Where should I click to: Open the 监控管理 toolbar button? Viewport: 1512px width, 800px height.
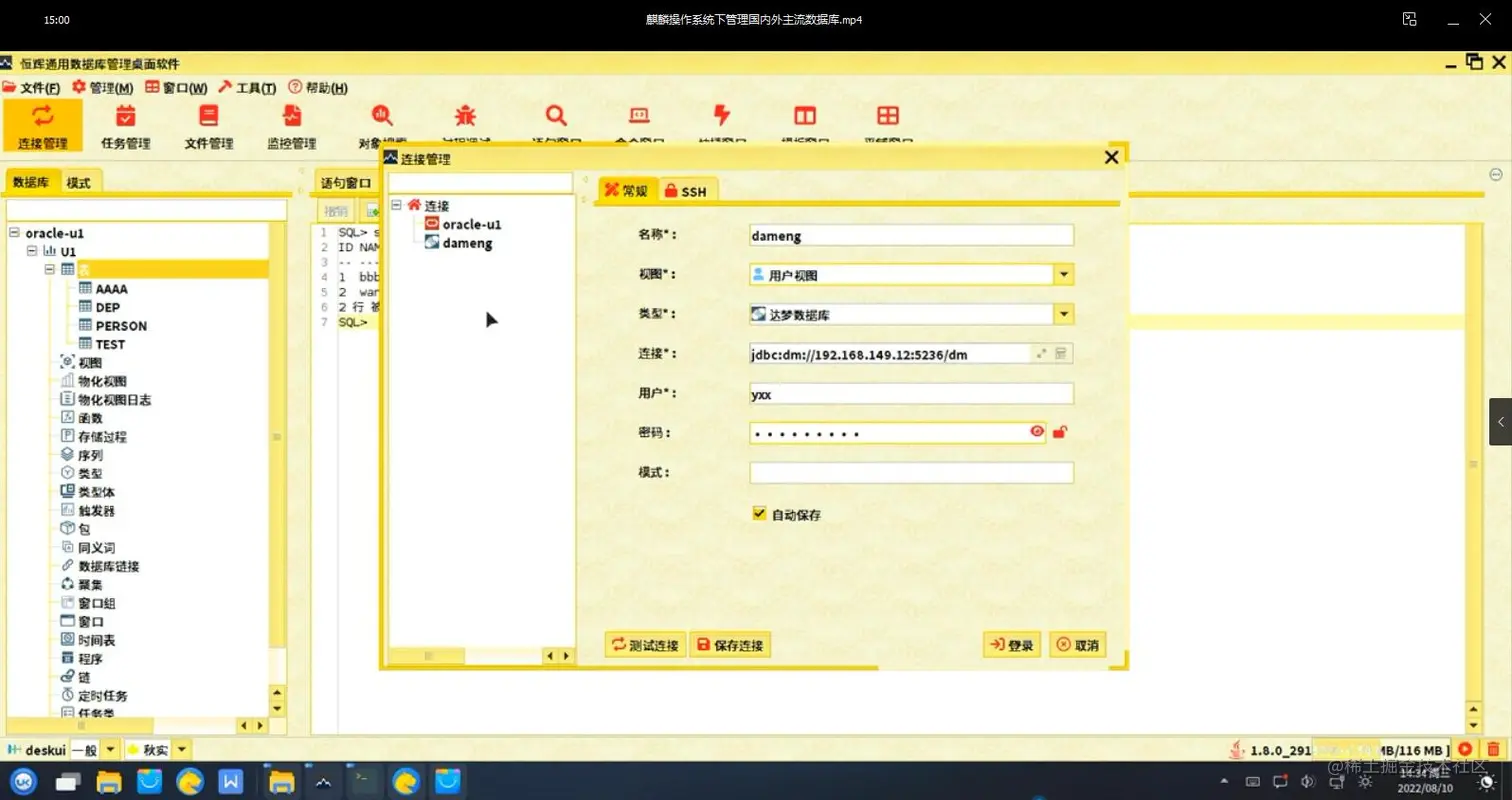292,125
